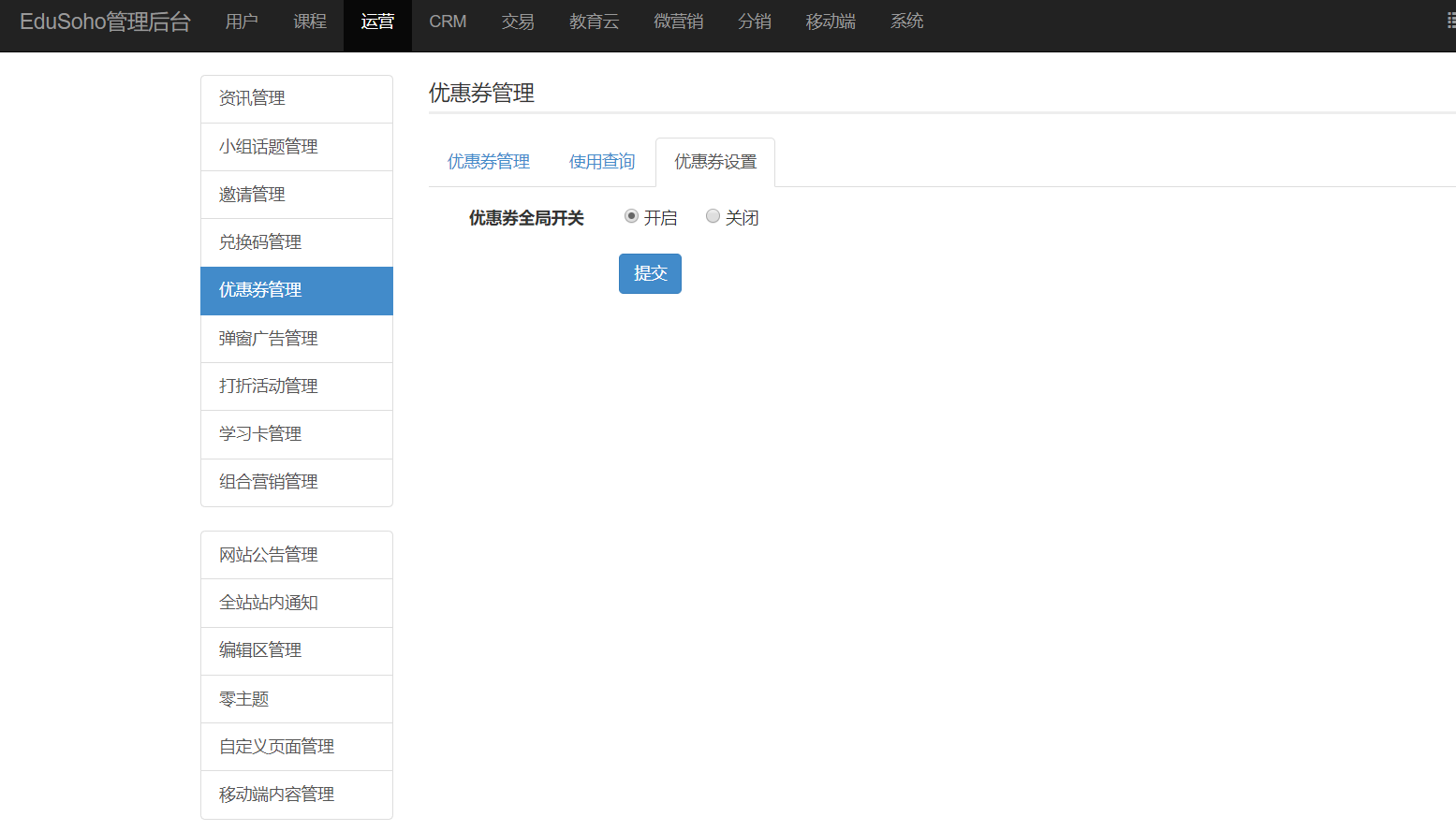
Task: Select the 关闭 radio button
Action: 713,216
